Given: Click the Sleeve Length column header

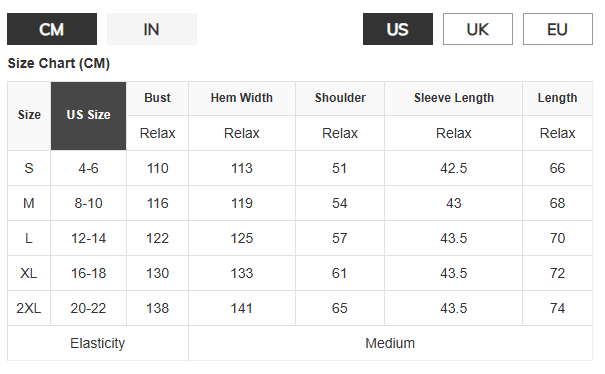Looking at the screenshot, I should point(454,98).
